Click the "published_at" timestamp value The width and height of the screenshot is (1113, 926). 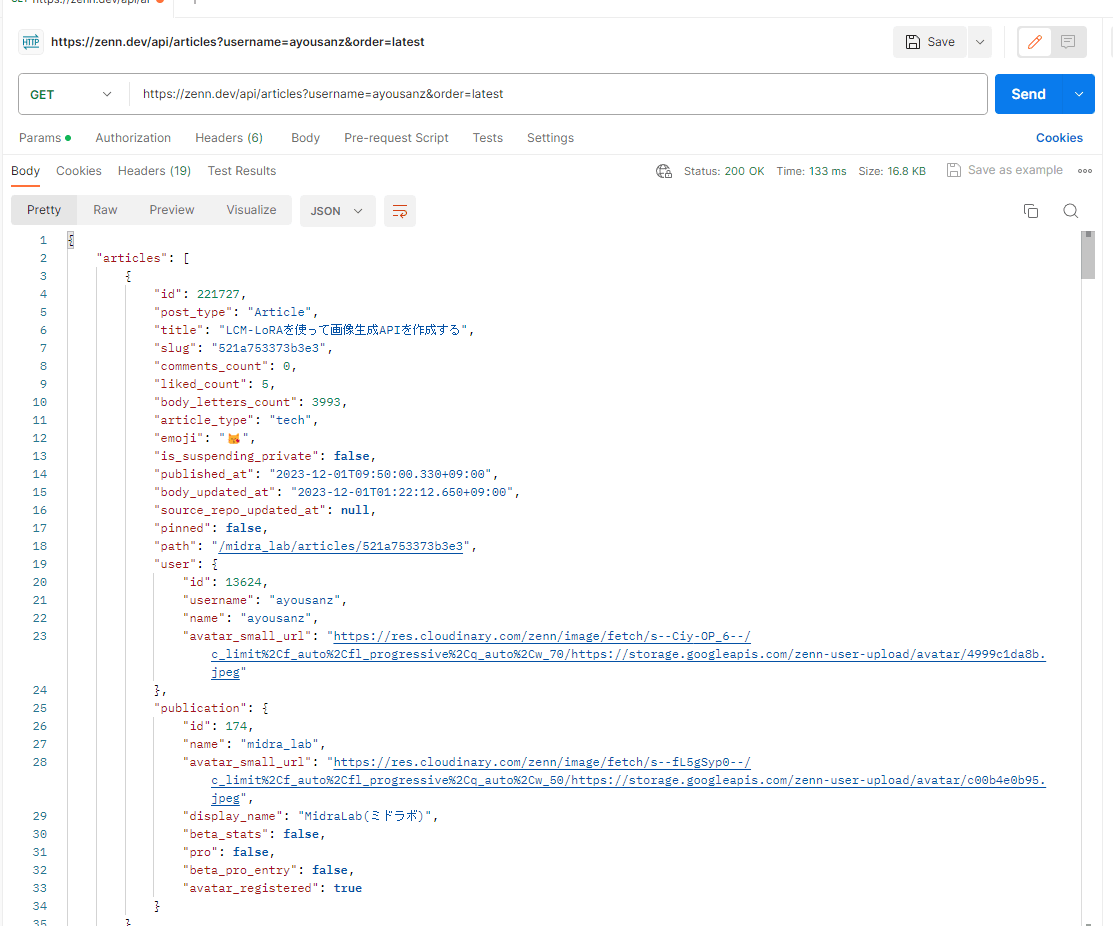click(x=380, y=474)
